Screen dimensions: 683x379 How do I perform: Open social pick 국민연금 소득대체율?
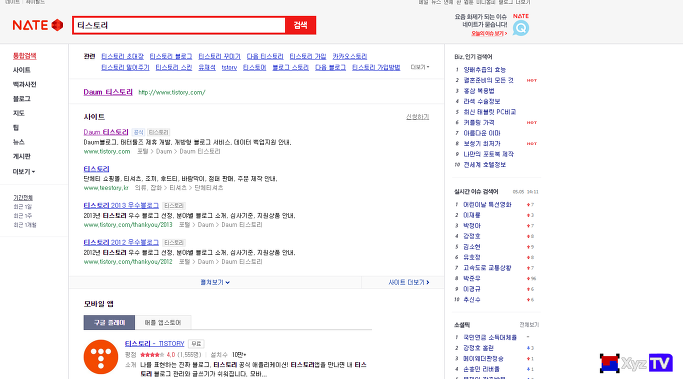(490, 337)
